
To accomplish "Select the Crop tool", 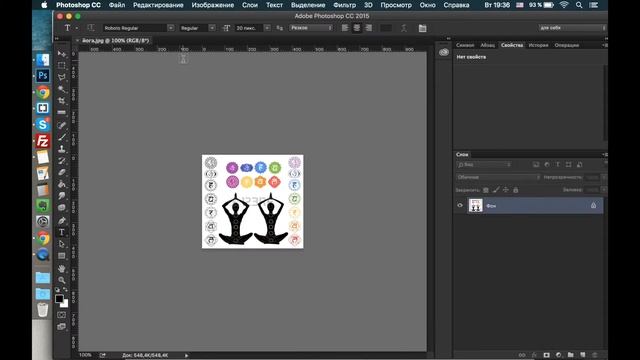I will (x=62, y=100).
